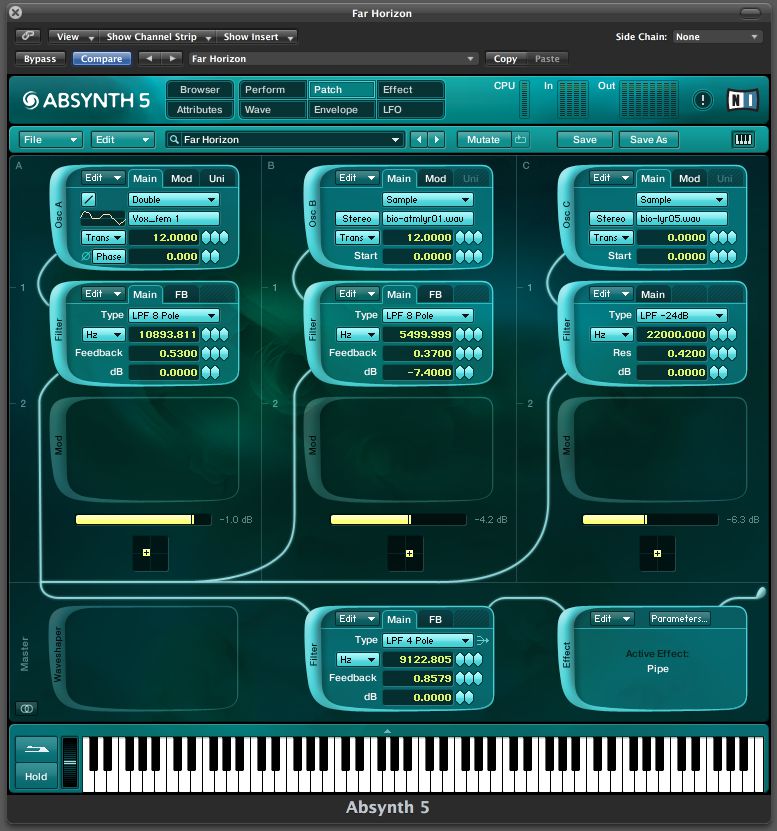Viewport: 777px width, 831px height.
Task: Adjust channel B level slider at -4.2 dB
Action: point(398,519)
